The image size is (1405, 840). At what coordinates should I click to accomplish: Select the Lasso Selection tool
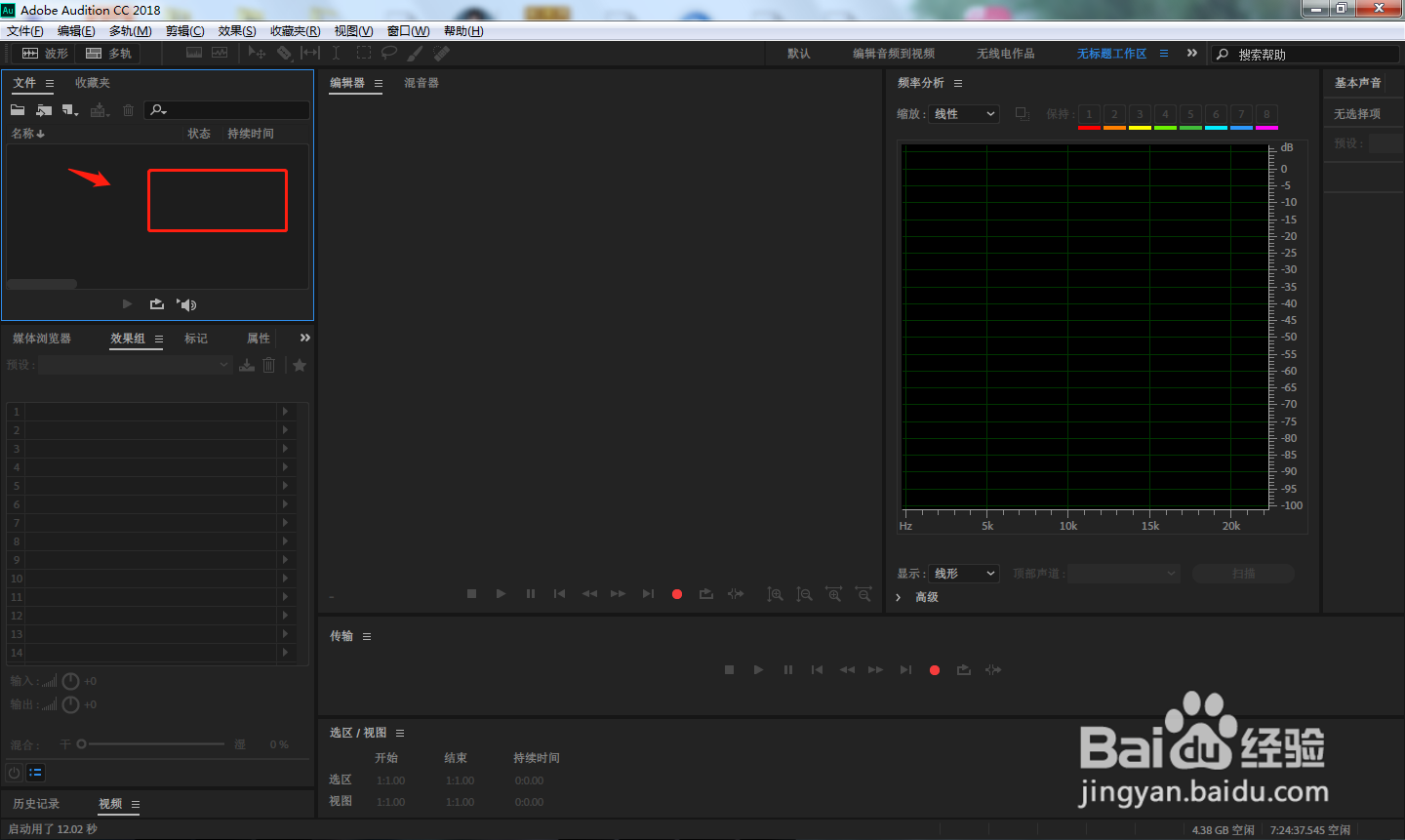389,53
